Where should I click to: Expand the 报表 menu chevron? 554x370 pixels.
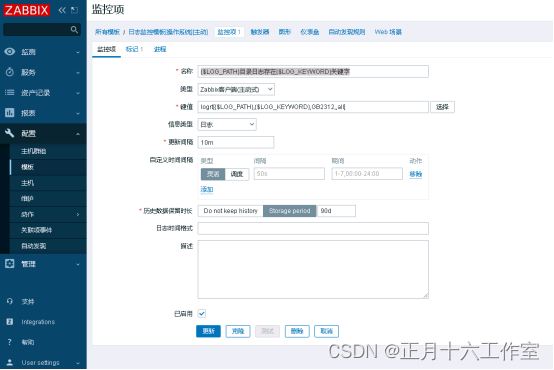pos(78,113)
